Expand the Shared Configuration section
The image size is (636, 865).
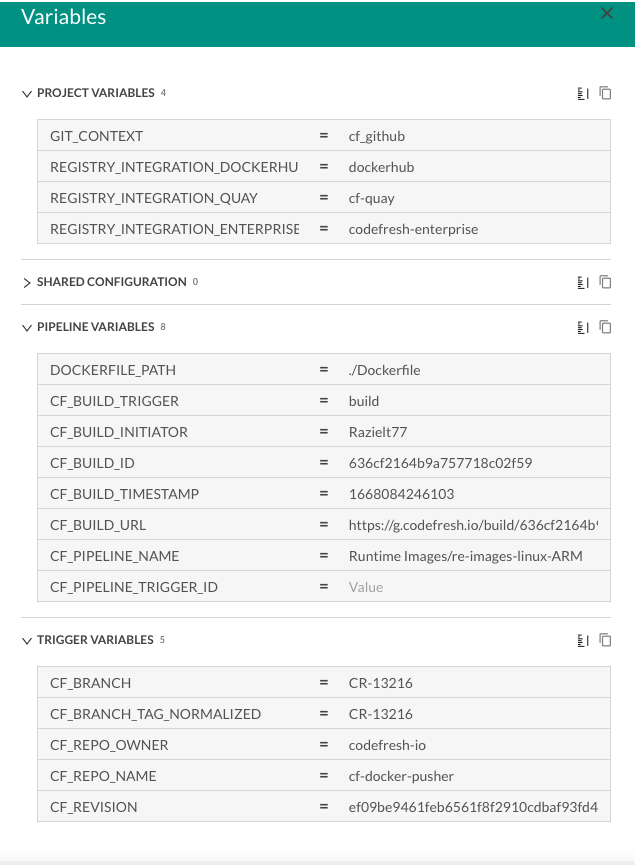click(27, 282)
